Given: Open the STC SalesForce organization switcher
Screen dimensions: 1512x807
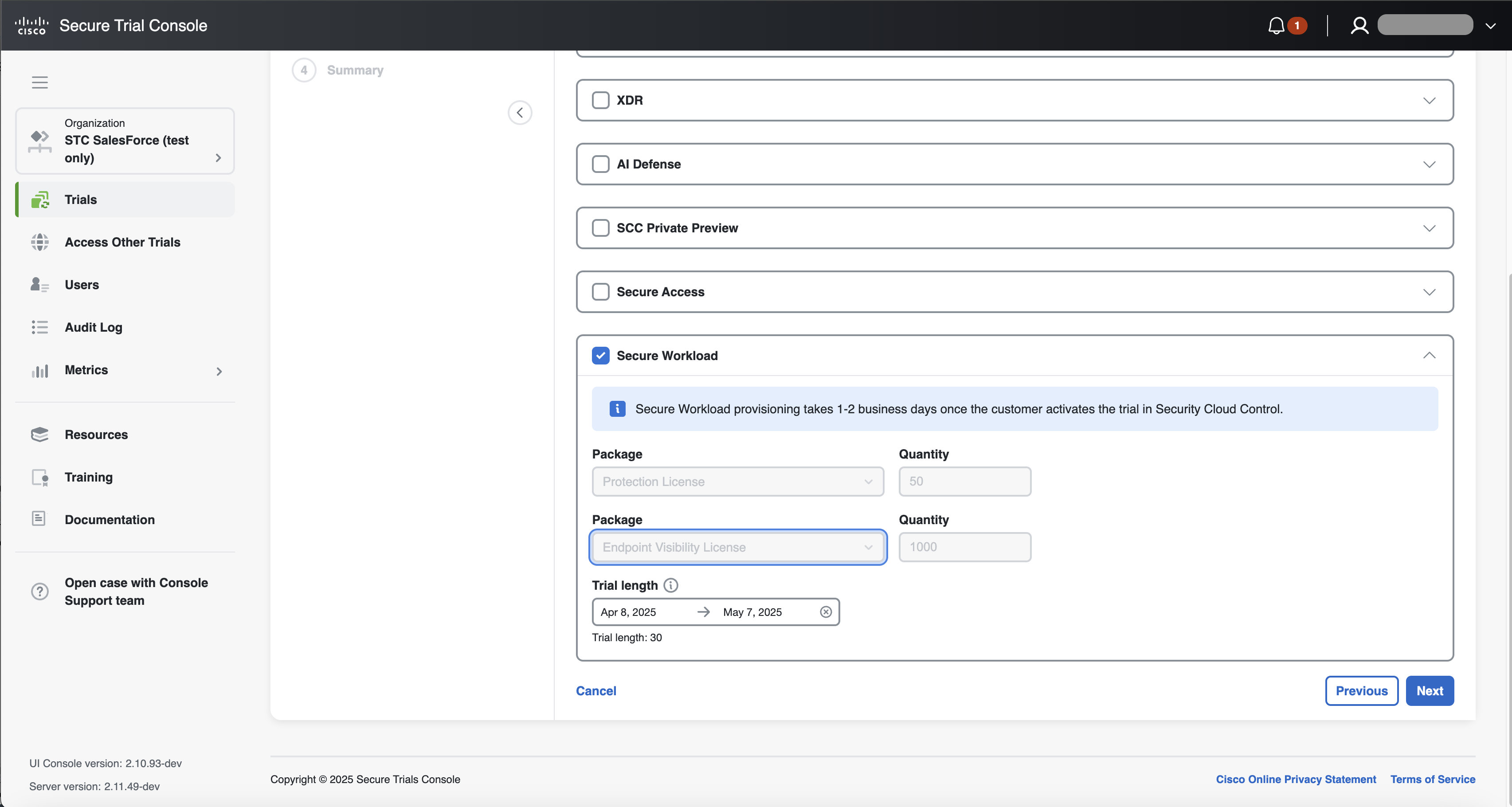Looking at the screenshot, I should coord(125,141).
